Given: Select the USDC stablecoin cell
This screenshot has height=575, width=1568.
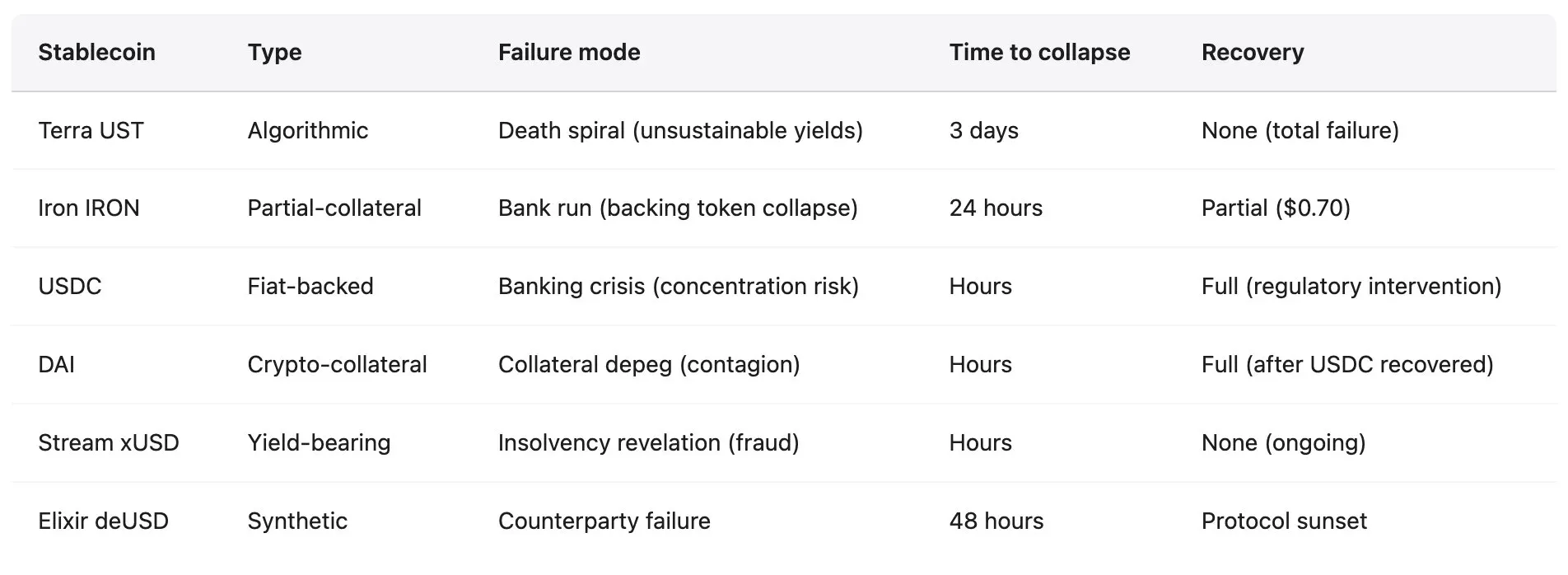Looking at the screenshot, I should 70,286.
